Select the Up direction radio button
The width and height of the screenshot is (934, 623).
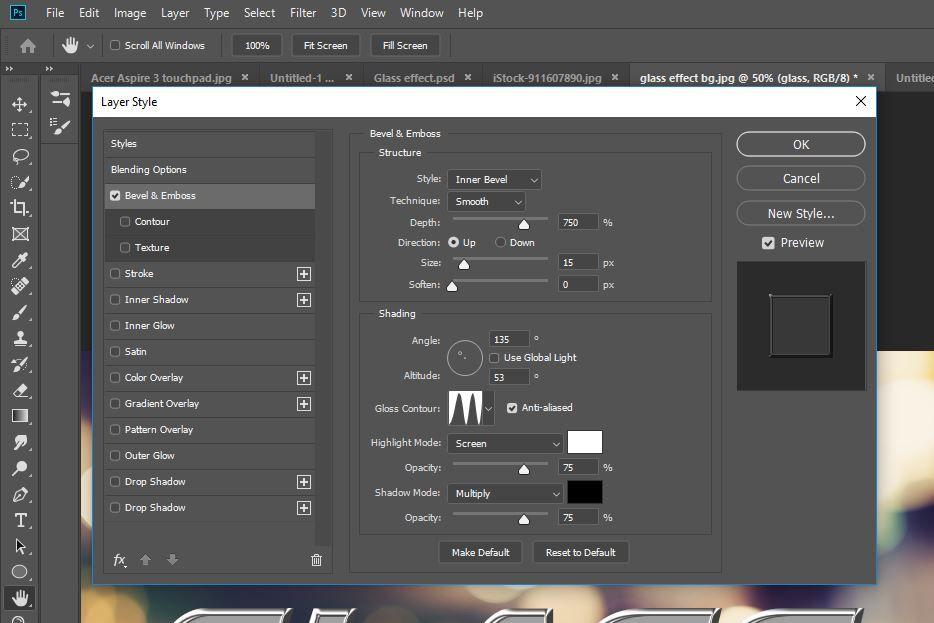[x=453, y=242]
